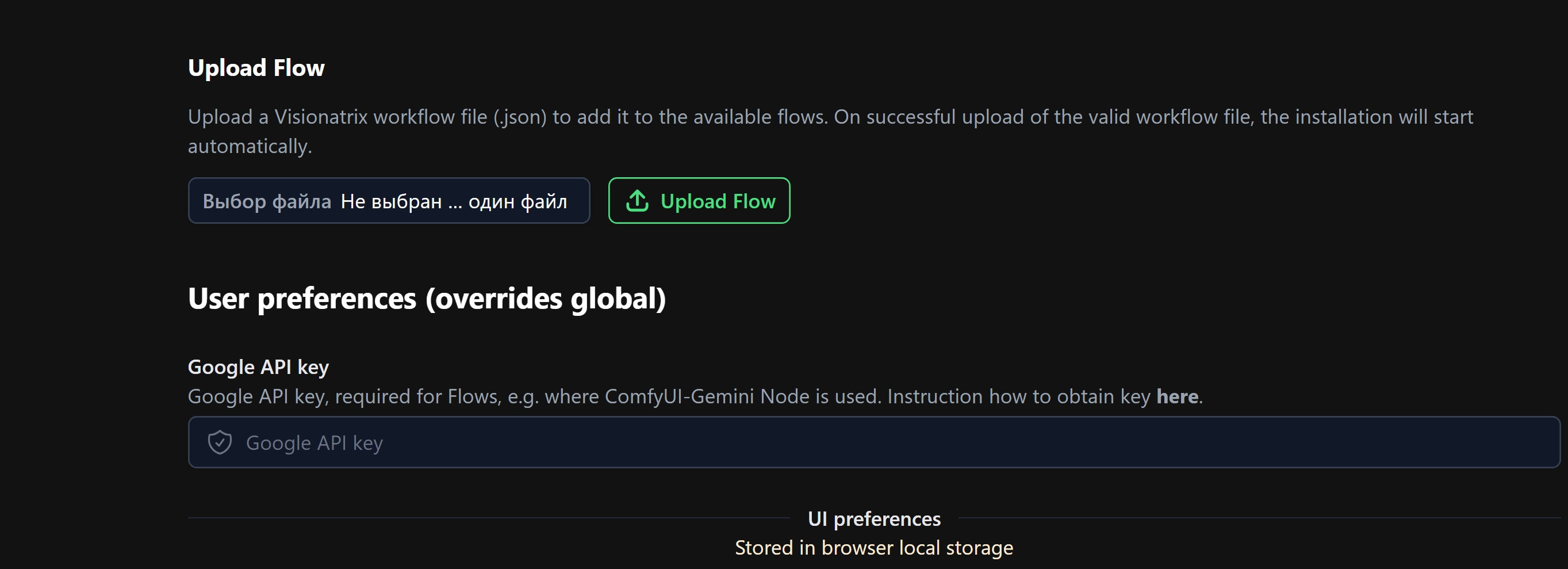Image resolution: width=1568 pixels, height=569 pixels.
Task: Click the divider line left of UI preferences
Action: tap(488, 518)
